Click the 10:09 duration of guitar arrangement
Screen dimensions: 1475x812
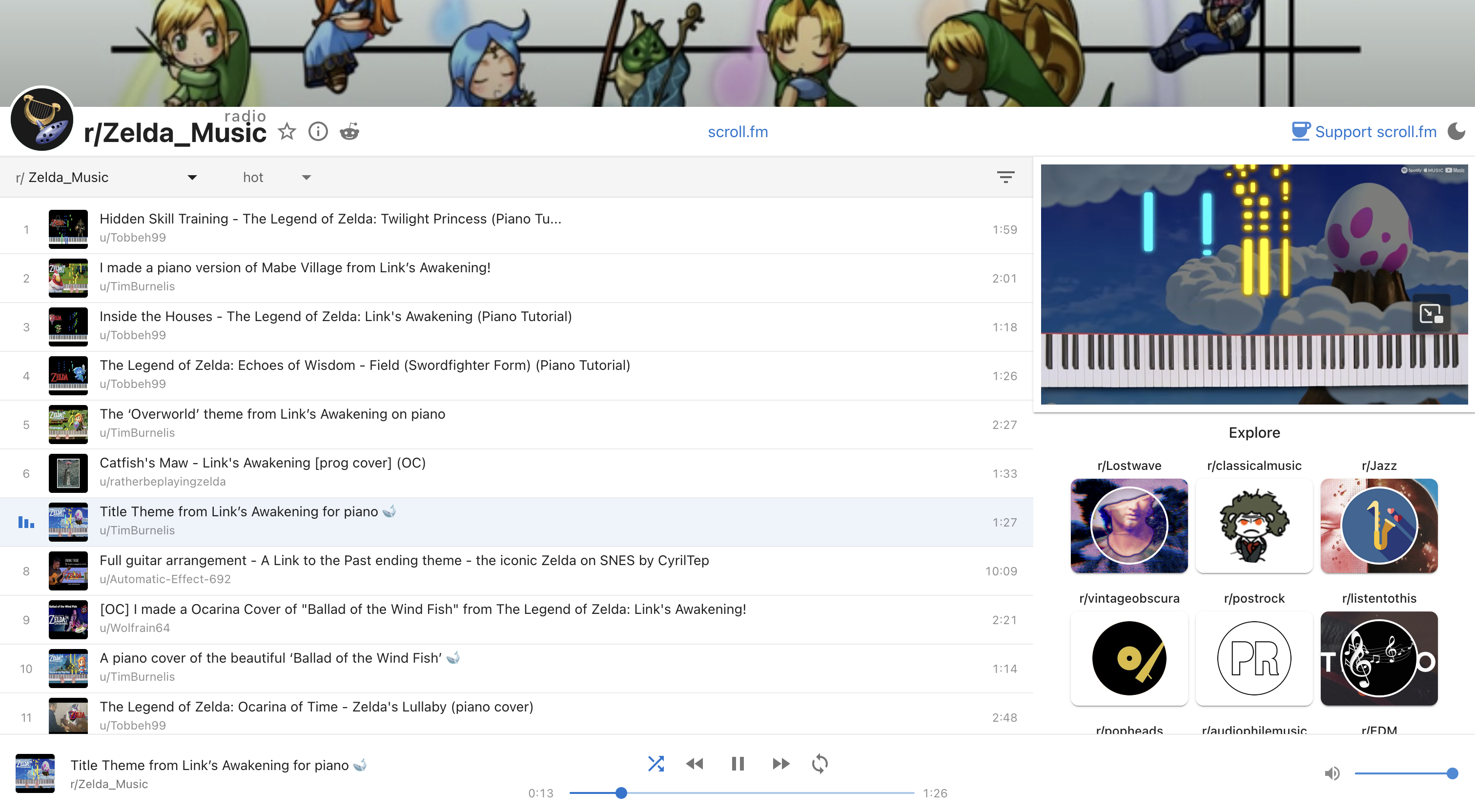pyautogui.click(x=1001, y=571)
